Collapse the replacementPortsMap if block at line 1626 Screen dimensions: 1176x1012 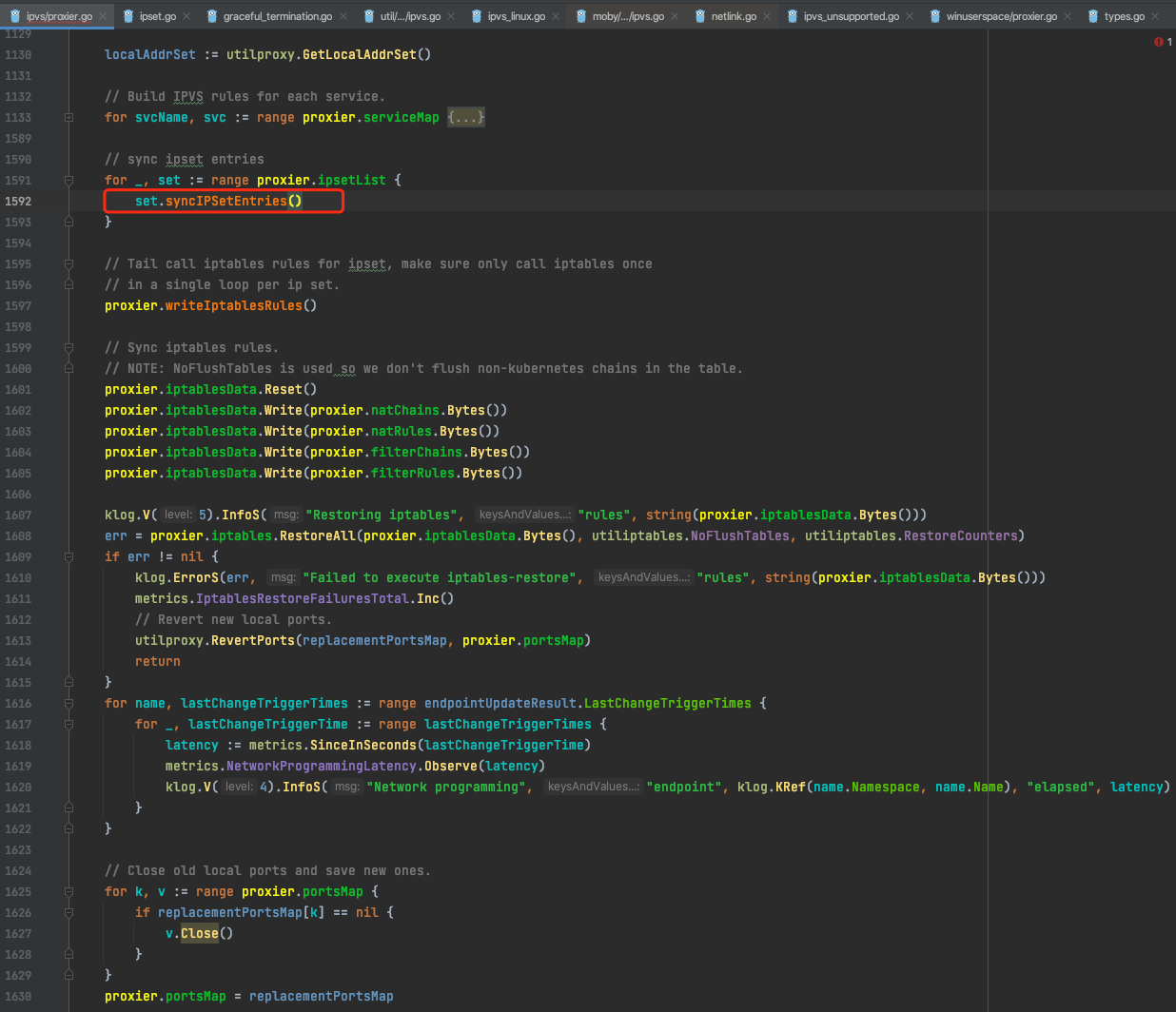pyautogui.click(x=69, y=913)
